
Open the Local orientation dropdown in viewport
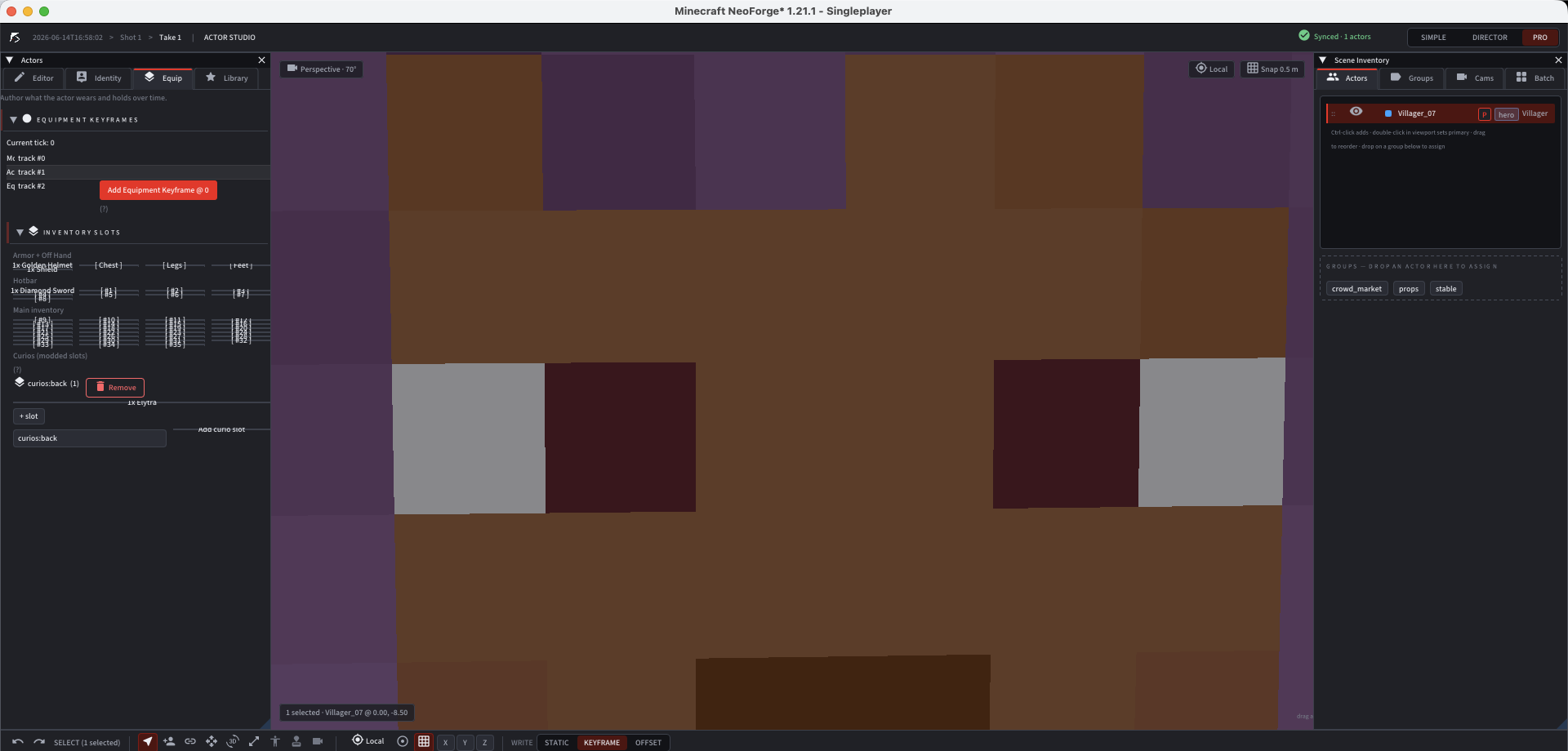click(x=1211, y=69)
